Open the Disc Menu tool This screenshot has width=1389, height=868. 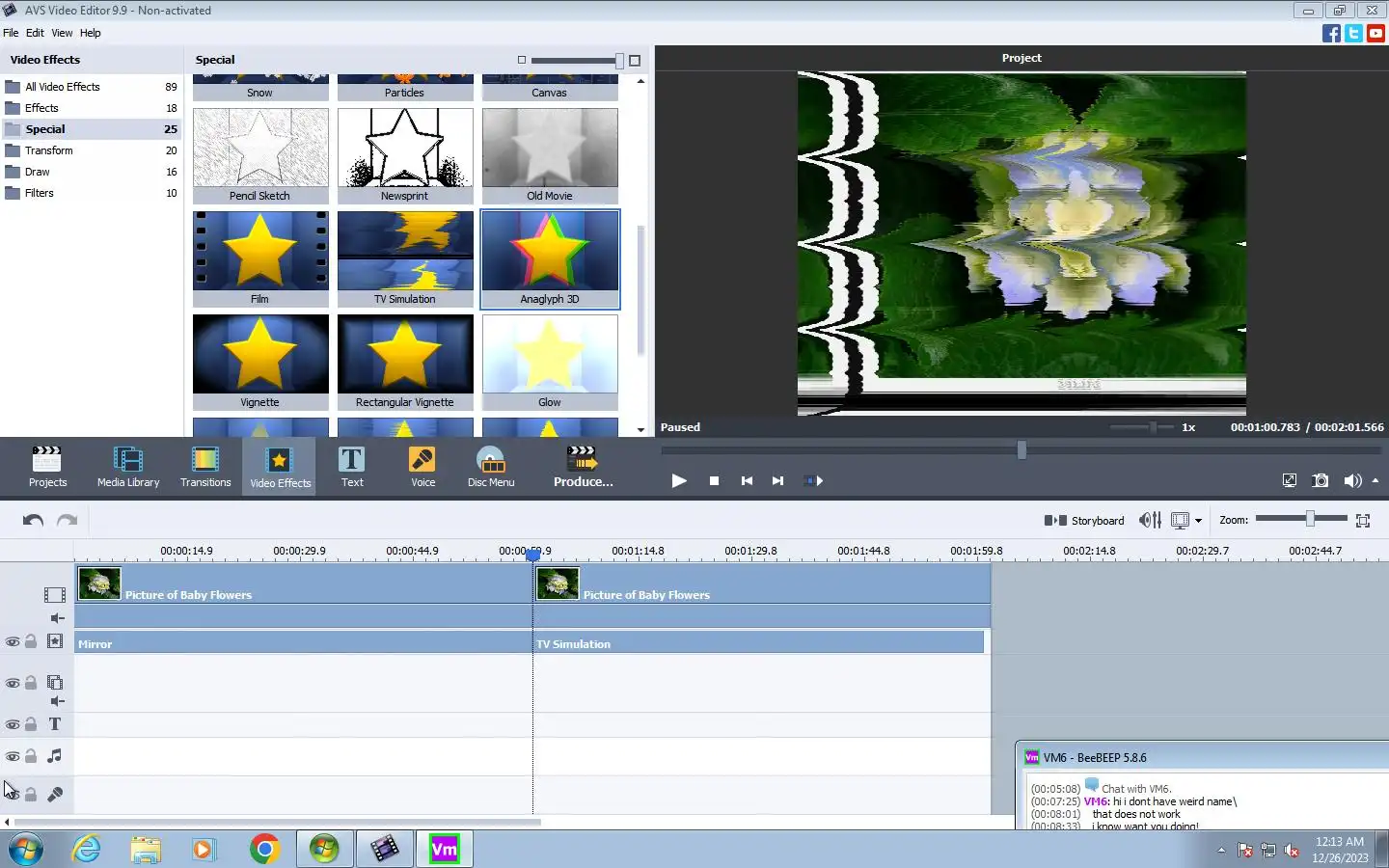[491, 467]
